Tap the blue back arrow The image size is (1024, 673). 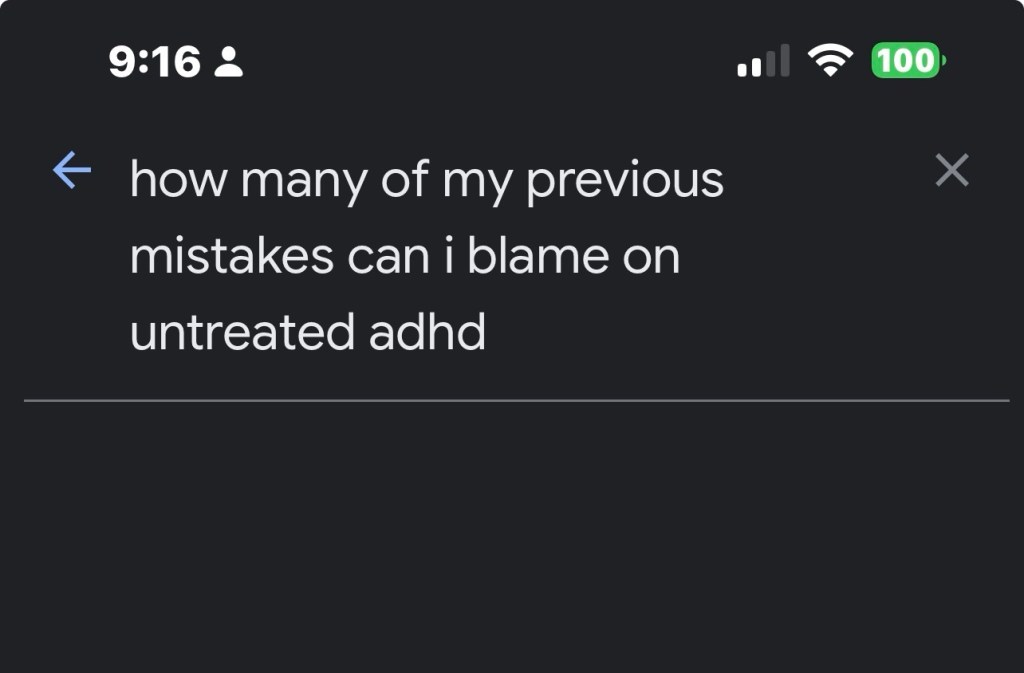tap(72, 172)
